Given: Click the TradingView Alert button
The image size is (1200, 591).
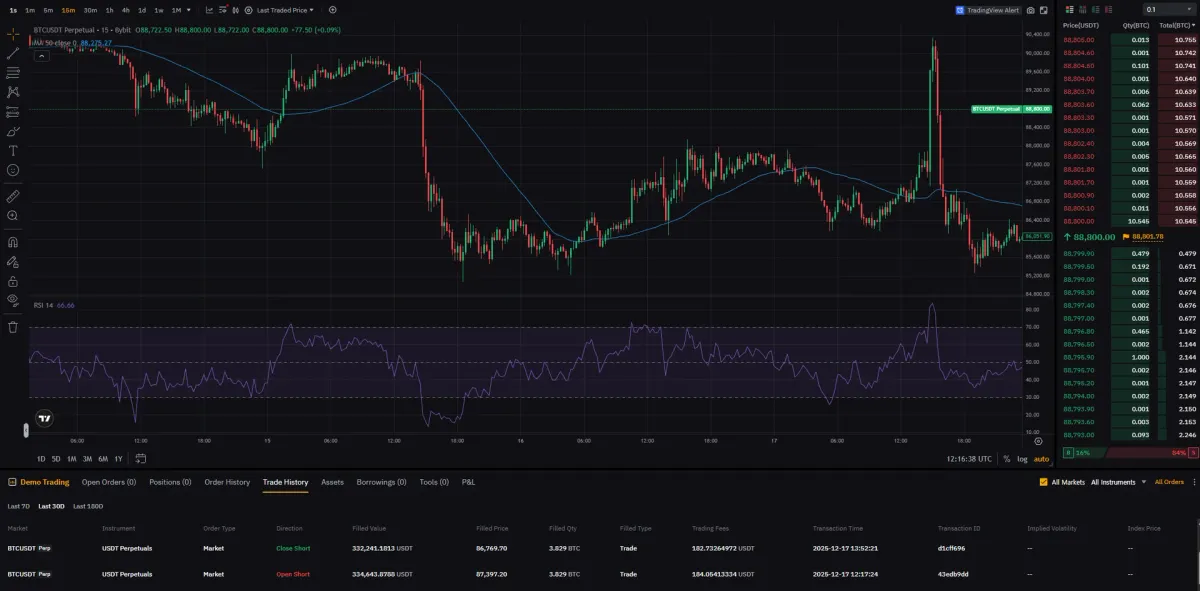Looking at the screenshot, I should (x=987, y=10).
